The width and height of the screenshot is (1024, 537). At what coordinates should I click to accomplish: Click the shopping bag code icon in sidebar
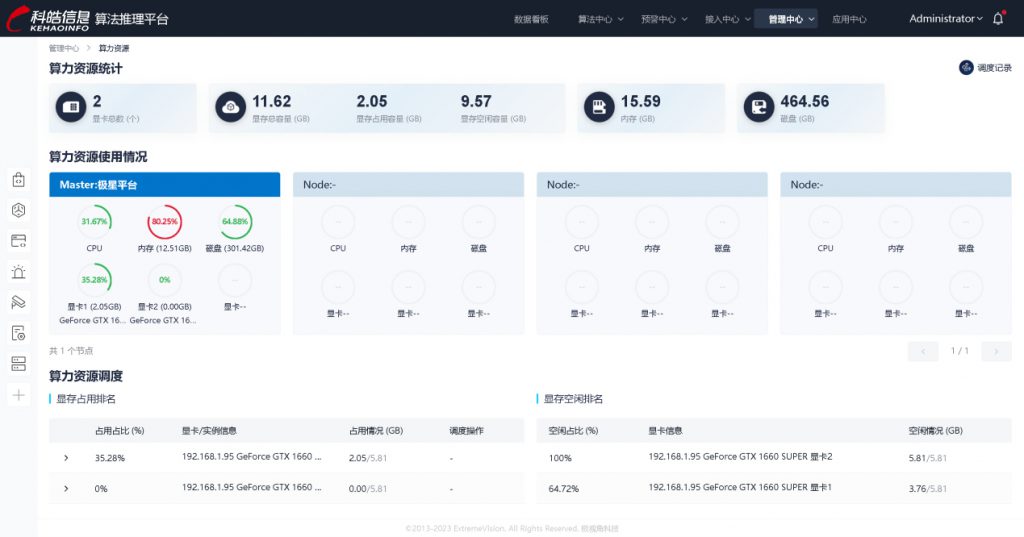tap(18, 180)
